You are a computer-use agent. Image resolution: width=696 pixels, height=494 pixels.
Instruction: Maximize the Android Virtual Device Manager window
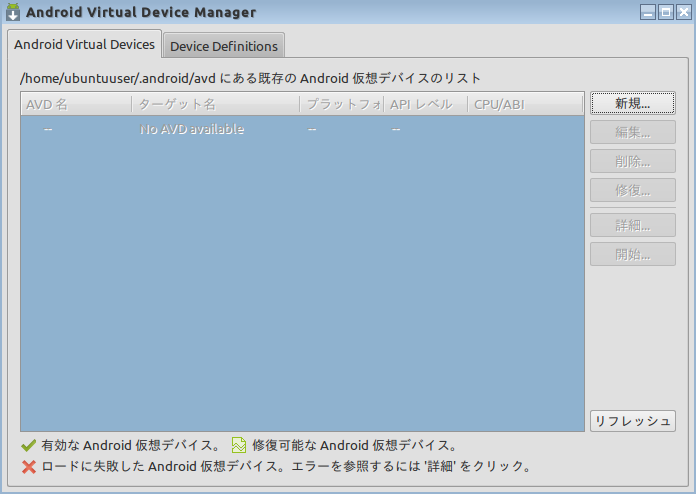point(666,12)
